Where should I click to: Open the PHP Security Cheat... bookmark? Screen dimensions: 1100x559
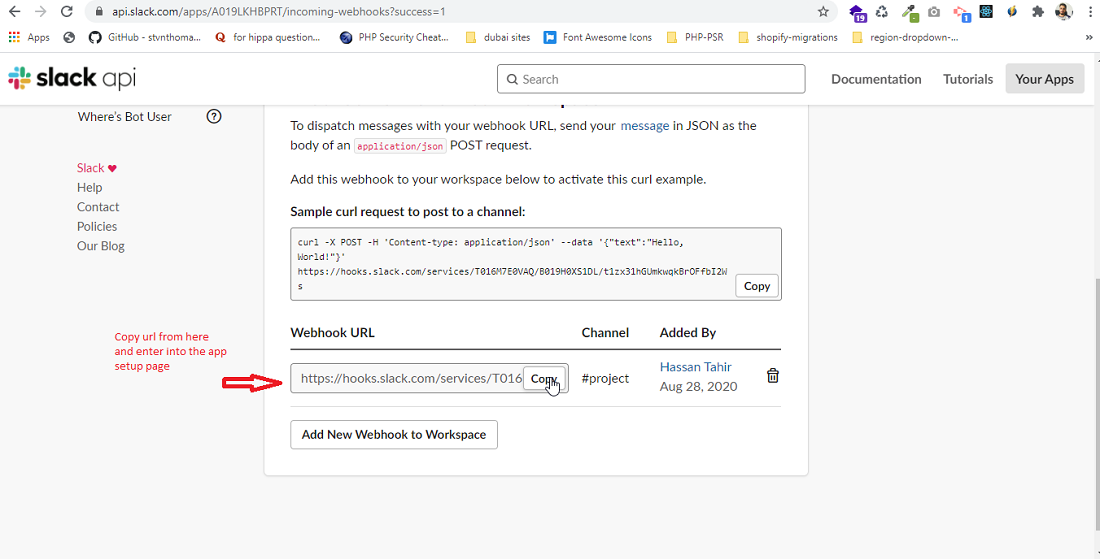(394, 37)
